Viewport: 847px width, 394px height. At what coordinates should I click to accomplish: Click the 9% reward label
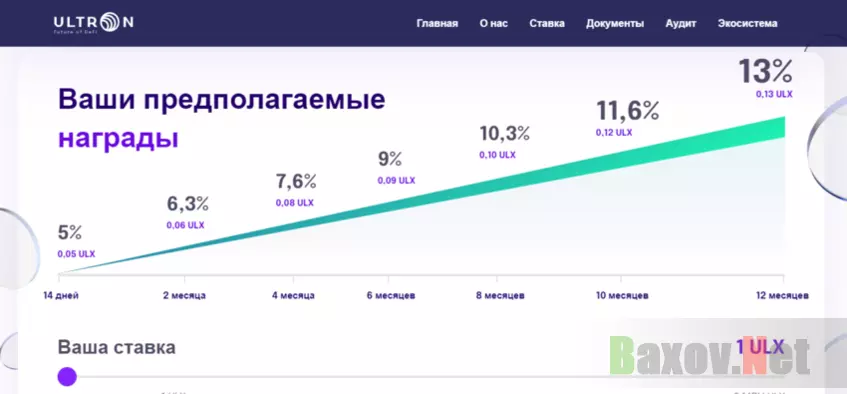coord(389,159)
